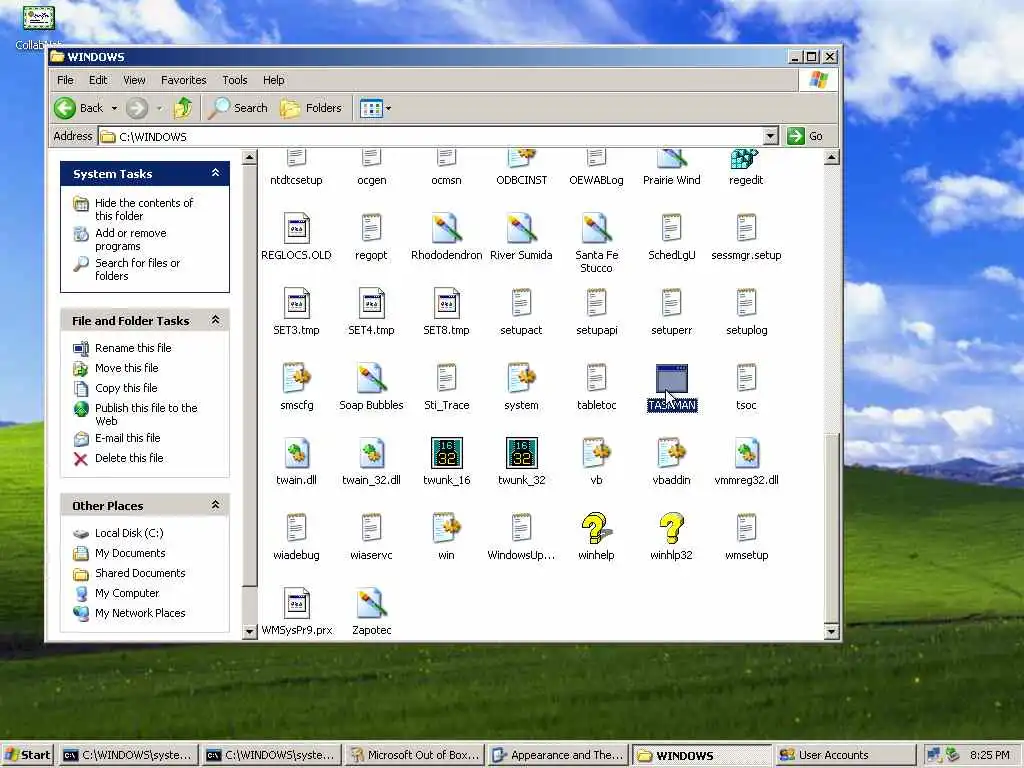
Task: Select the winhlp32 question mark icon
Action: tap(671, 528)
